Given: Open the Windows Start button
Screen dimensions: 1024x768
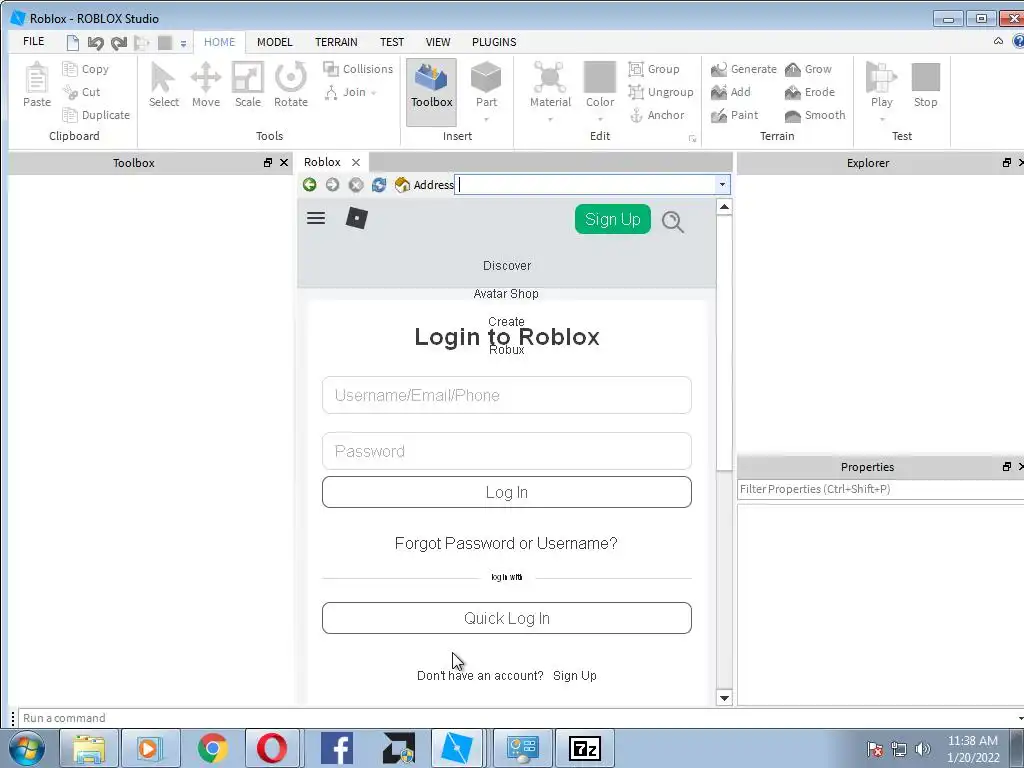Looking at the screenshot, I should pos(26,748).
